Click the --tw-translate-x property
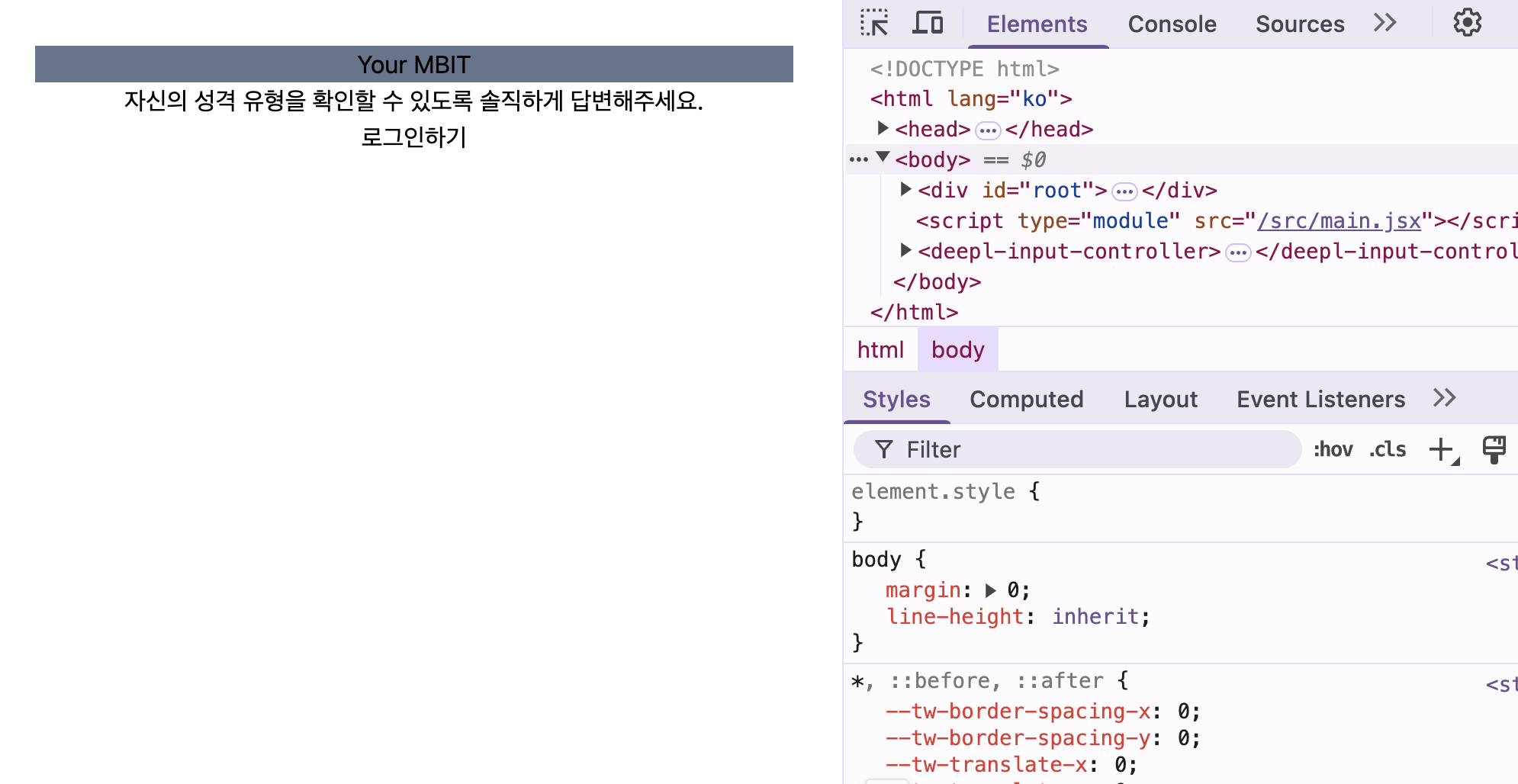1518x784 pixels. click(x=986, y=764)
